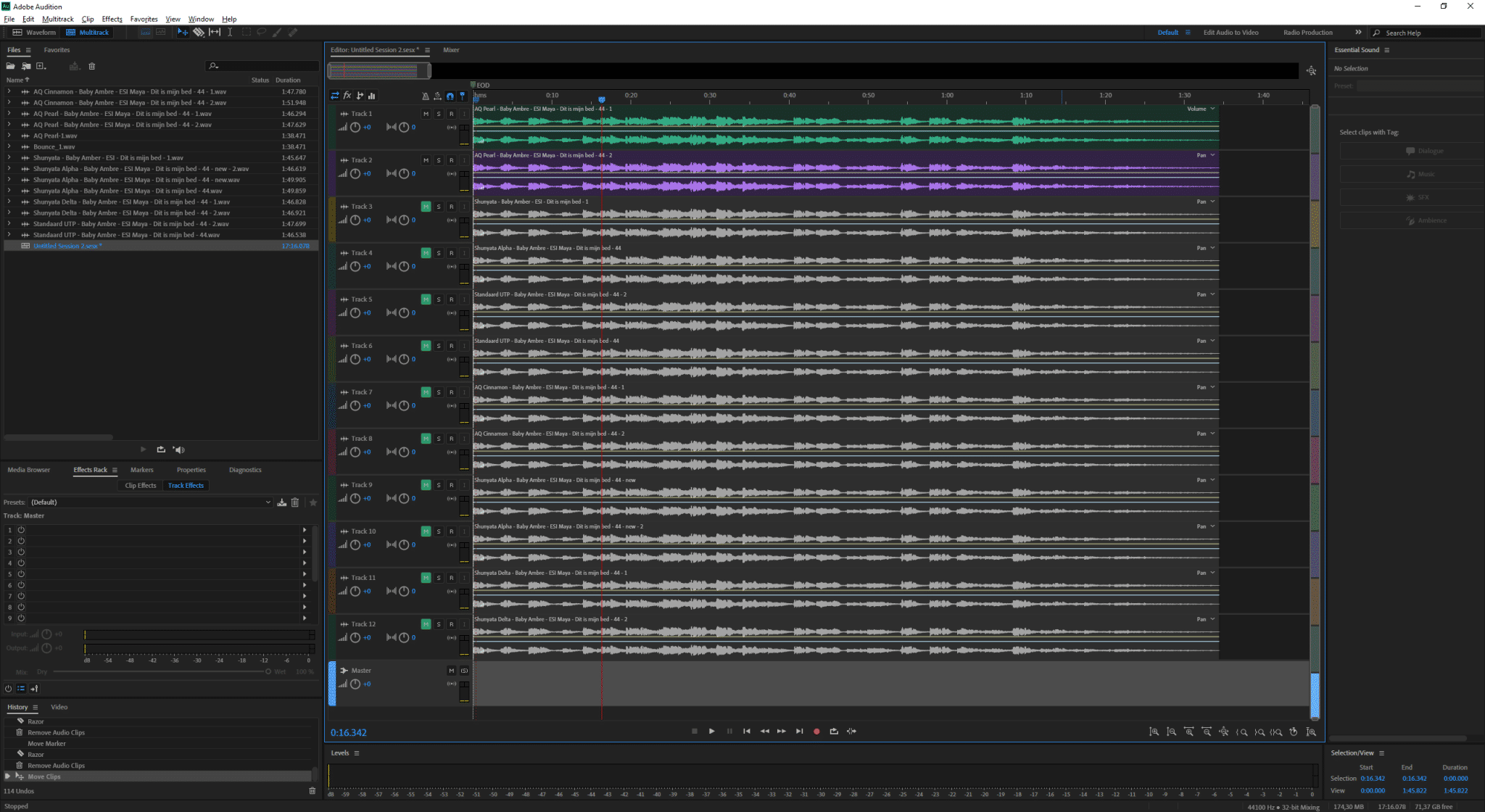The height and width of the screenshot is (812, 1485).
Task: Toggle loop playback in the transport controls
Action: 834,732
